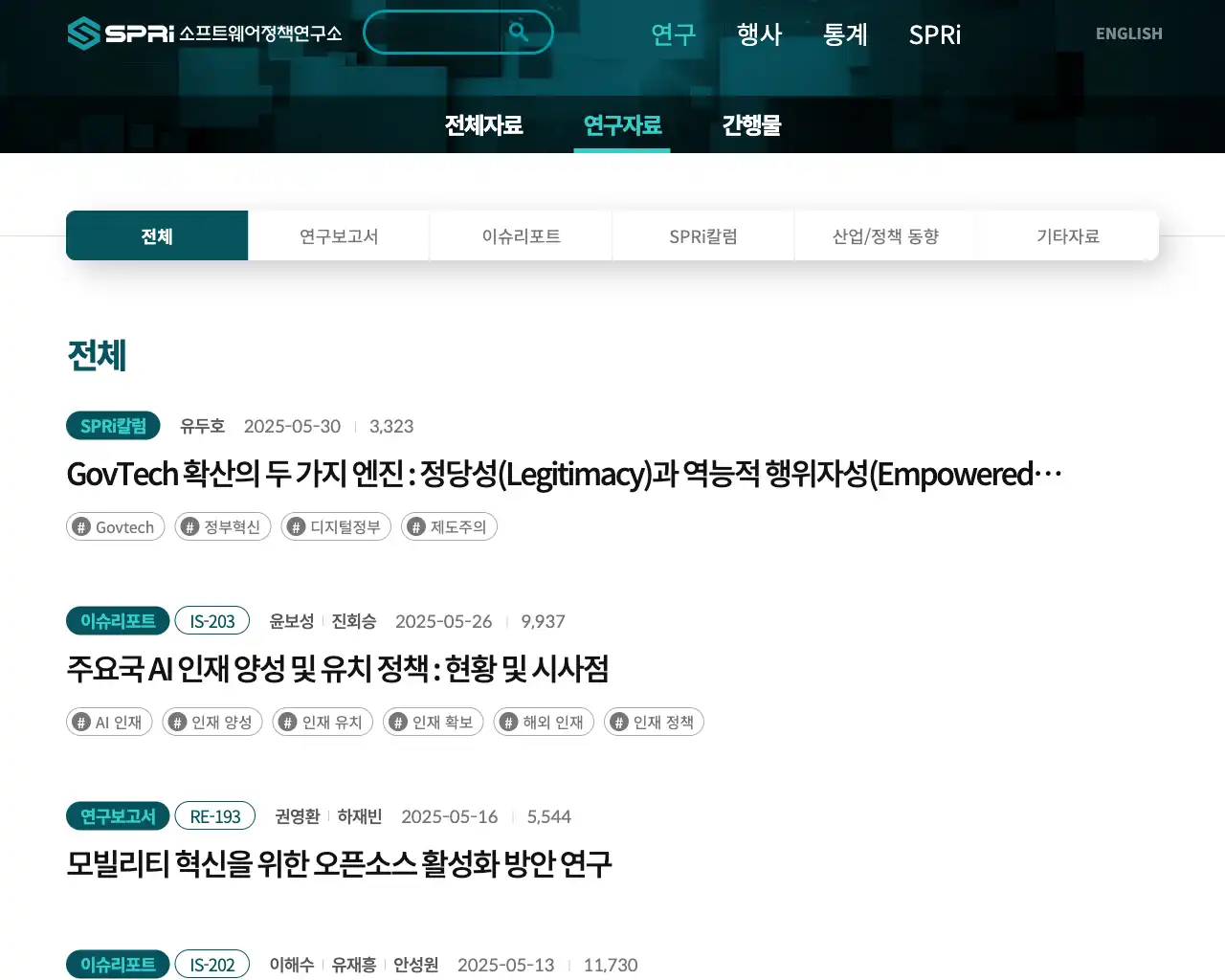The width and height of the screenshot is (1225, 980).
Task: Click the IS-202 report number badge
Action: point(212,965)
